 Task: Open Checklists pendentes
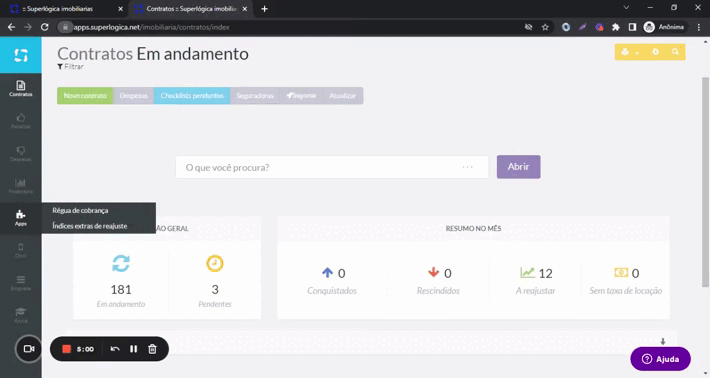pos(192,96)
